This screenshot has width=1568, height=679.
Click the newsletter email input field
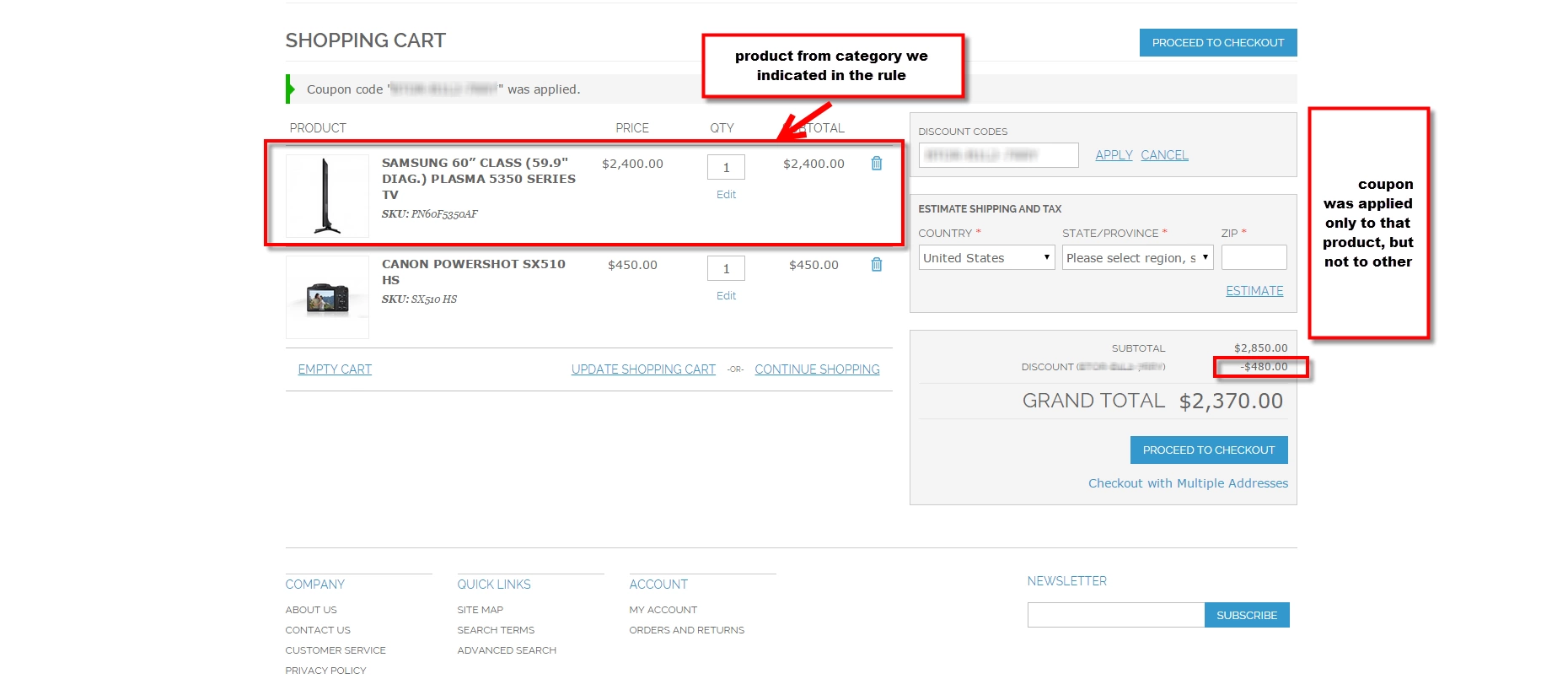[x=1116, y=615]
